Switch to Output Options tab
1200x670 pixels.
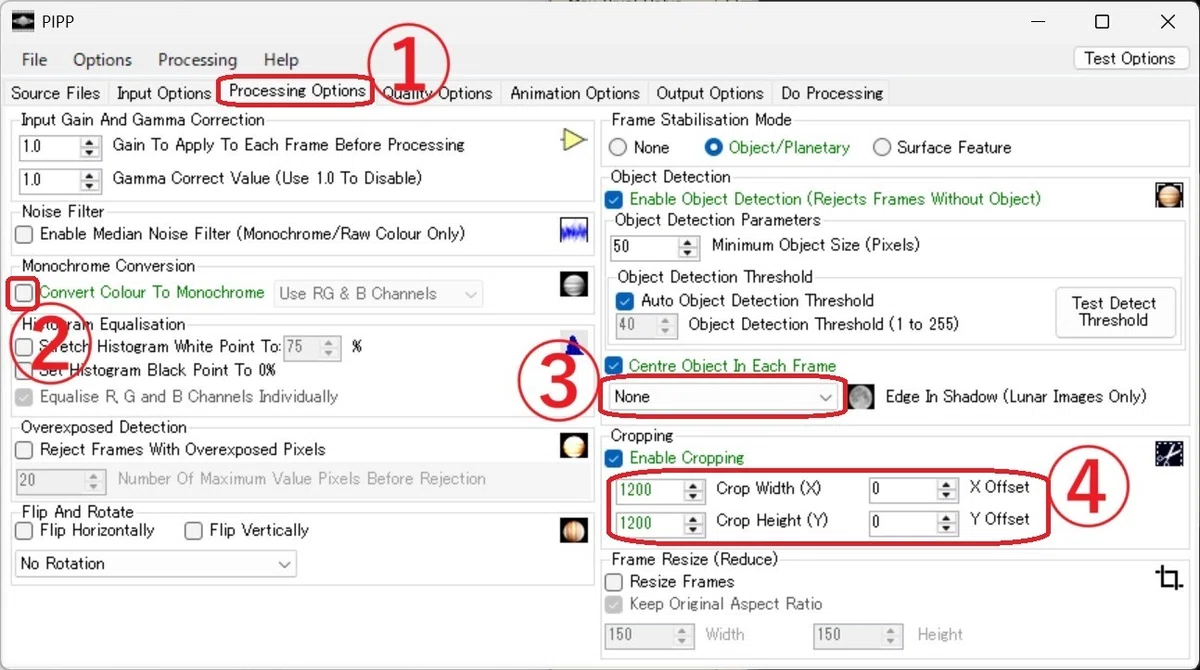710,93
